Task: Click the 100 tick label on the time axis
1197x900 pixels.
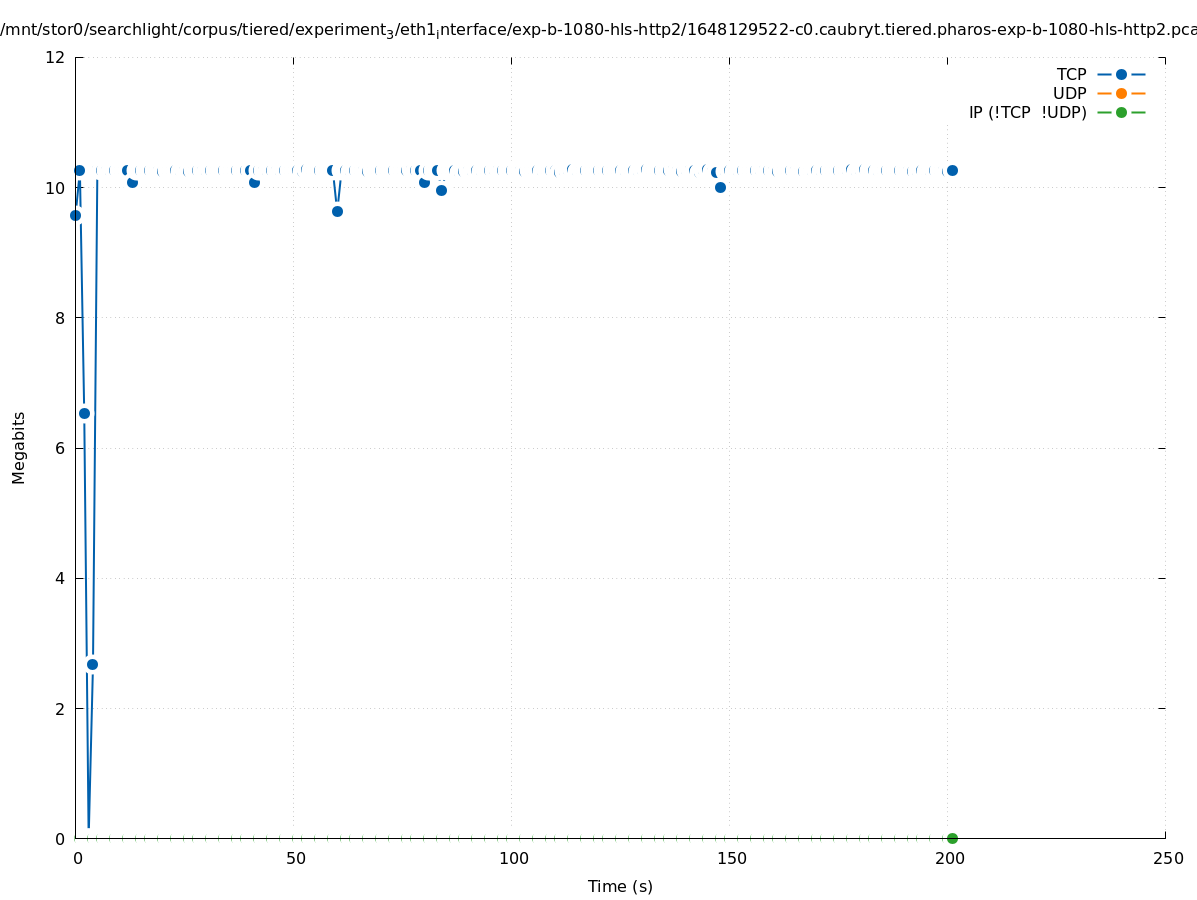Action: (x=513, y=859)
